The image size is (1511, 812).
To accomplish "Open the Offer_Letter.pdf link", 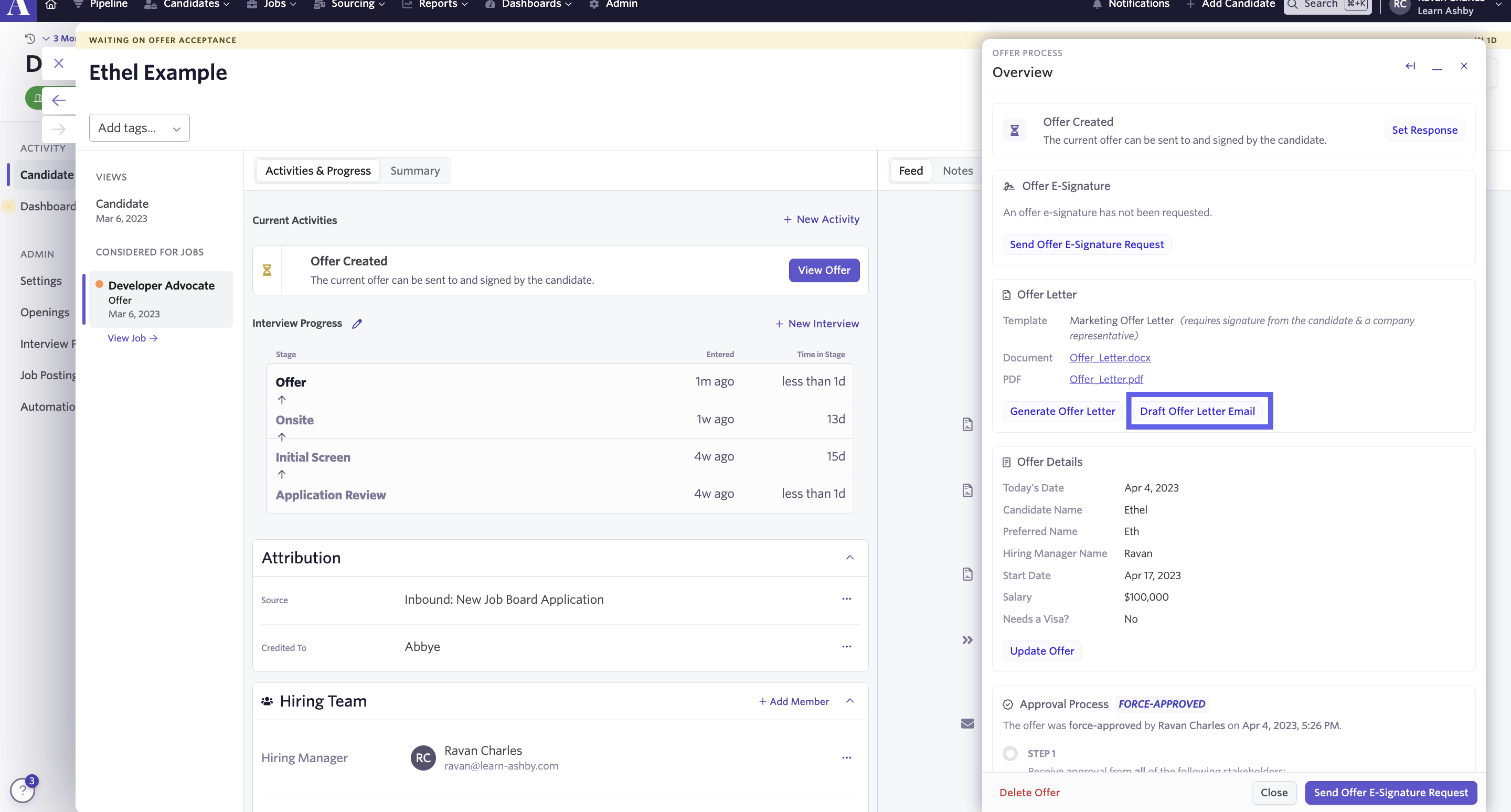I will click(x=1105, y=379).
